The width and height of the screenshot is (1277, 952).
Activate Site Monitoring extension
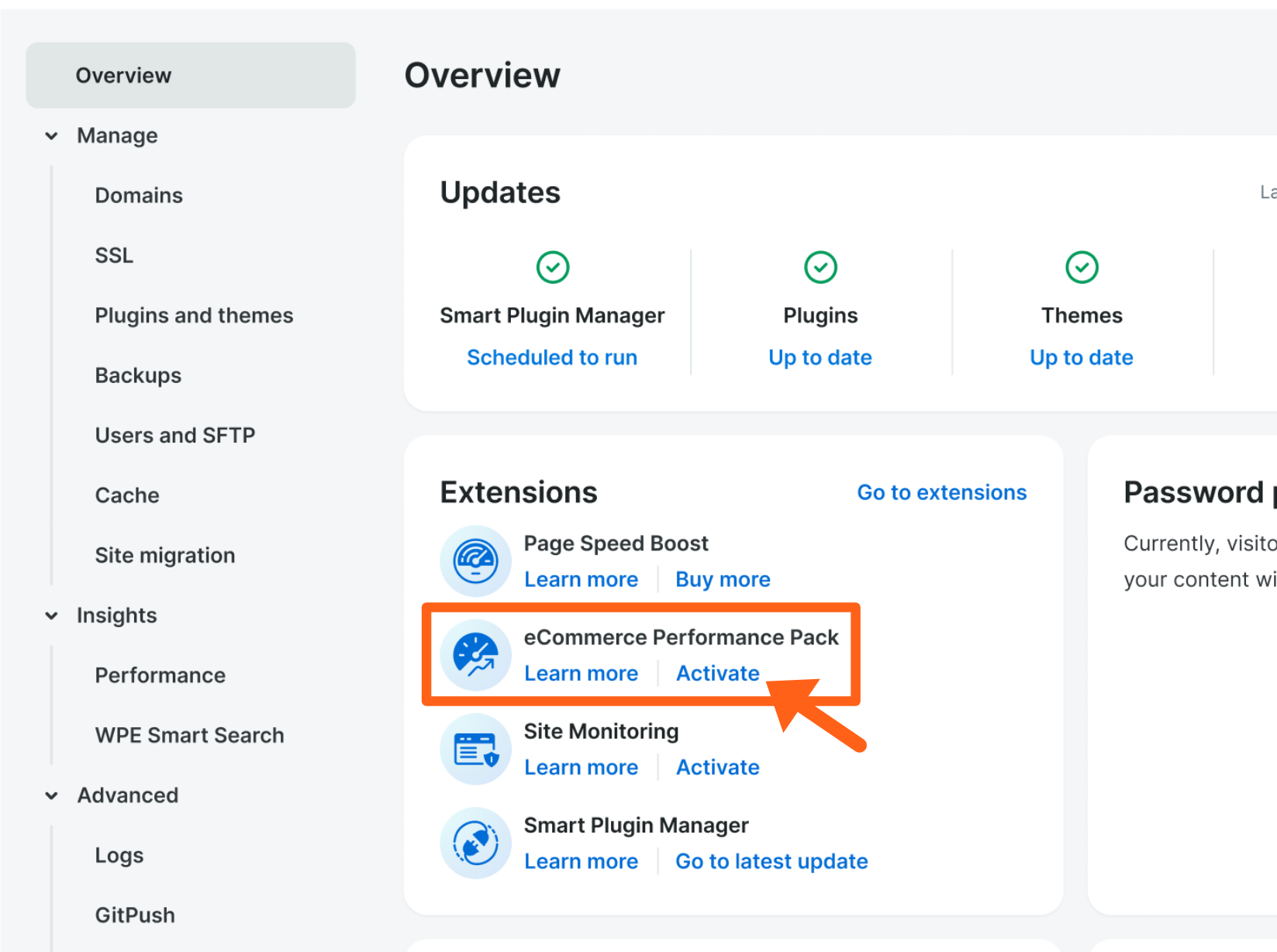(x=717, y=767)
